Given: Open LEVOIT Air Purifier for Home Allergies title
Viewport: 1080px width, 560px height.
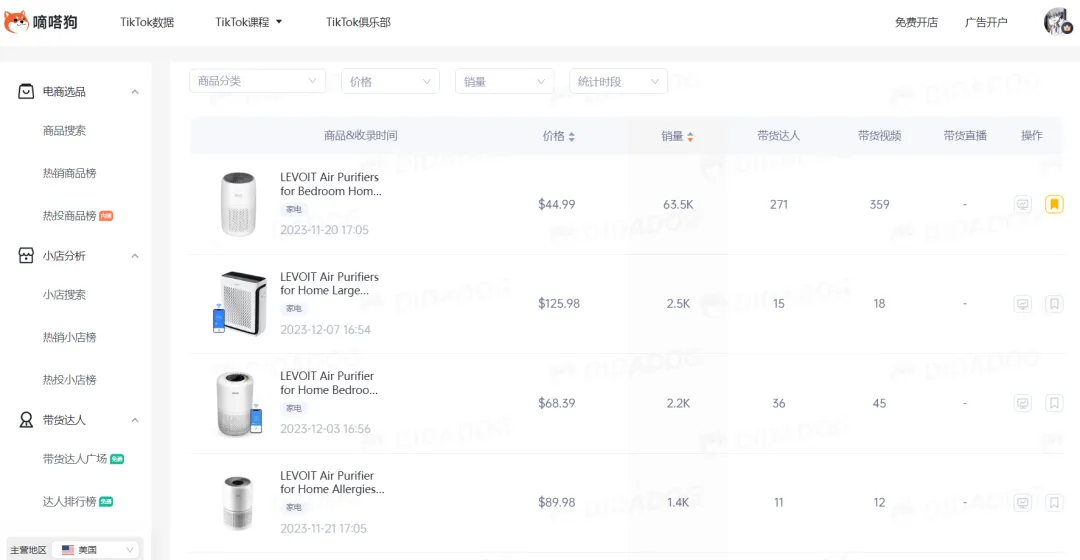Looking at the screenshot, I should (332, 482).
